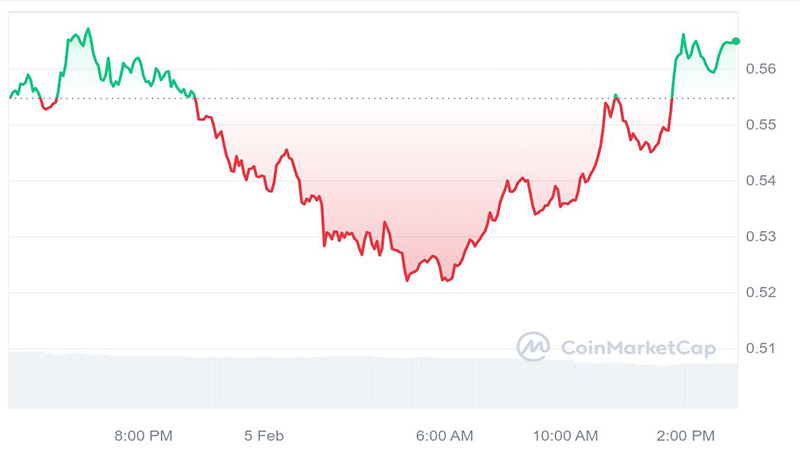Screen dimensions: 800x460
Task: Click the dotted opening-price reference line
Action: pyautogui.click(x=400, y=98)
